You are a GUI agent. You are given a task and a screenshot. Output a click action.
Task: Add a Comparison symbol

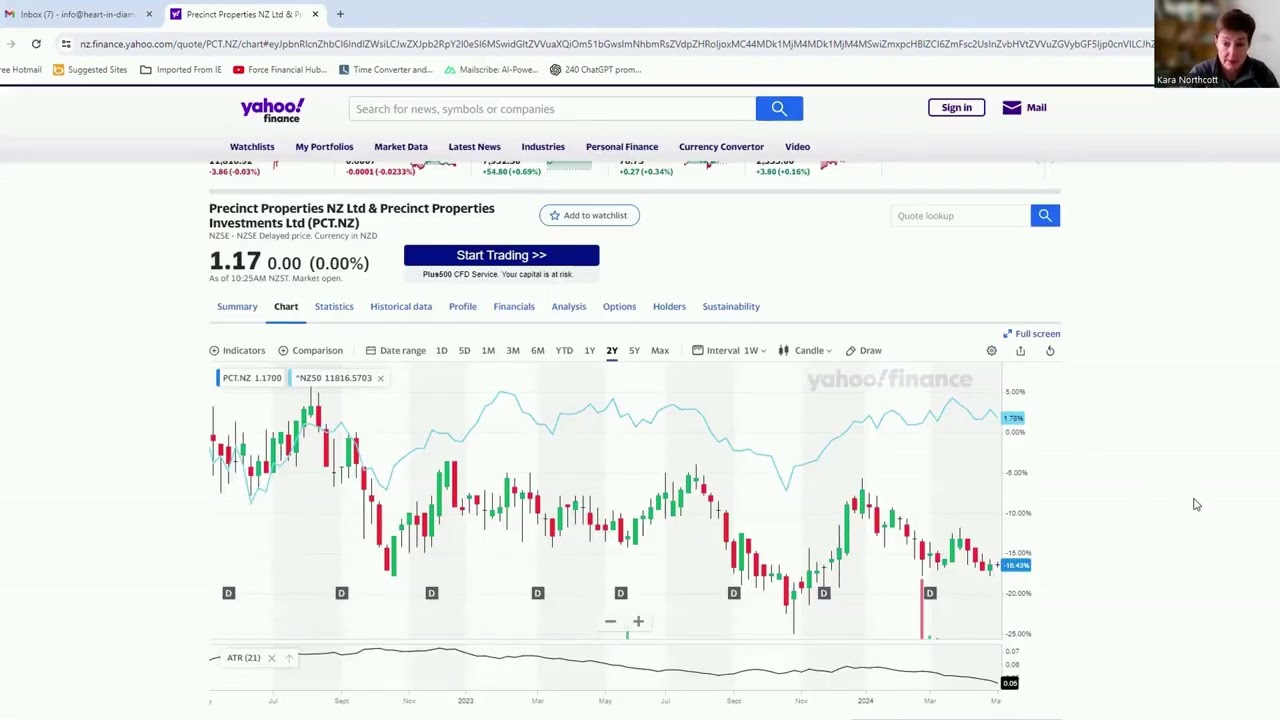tap(310, 351)
